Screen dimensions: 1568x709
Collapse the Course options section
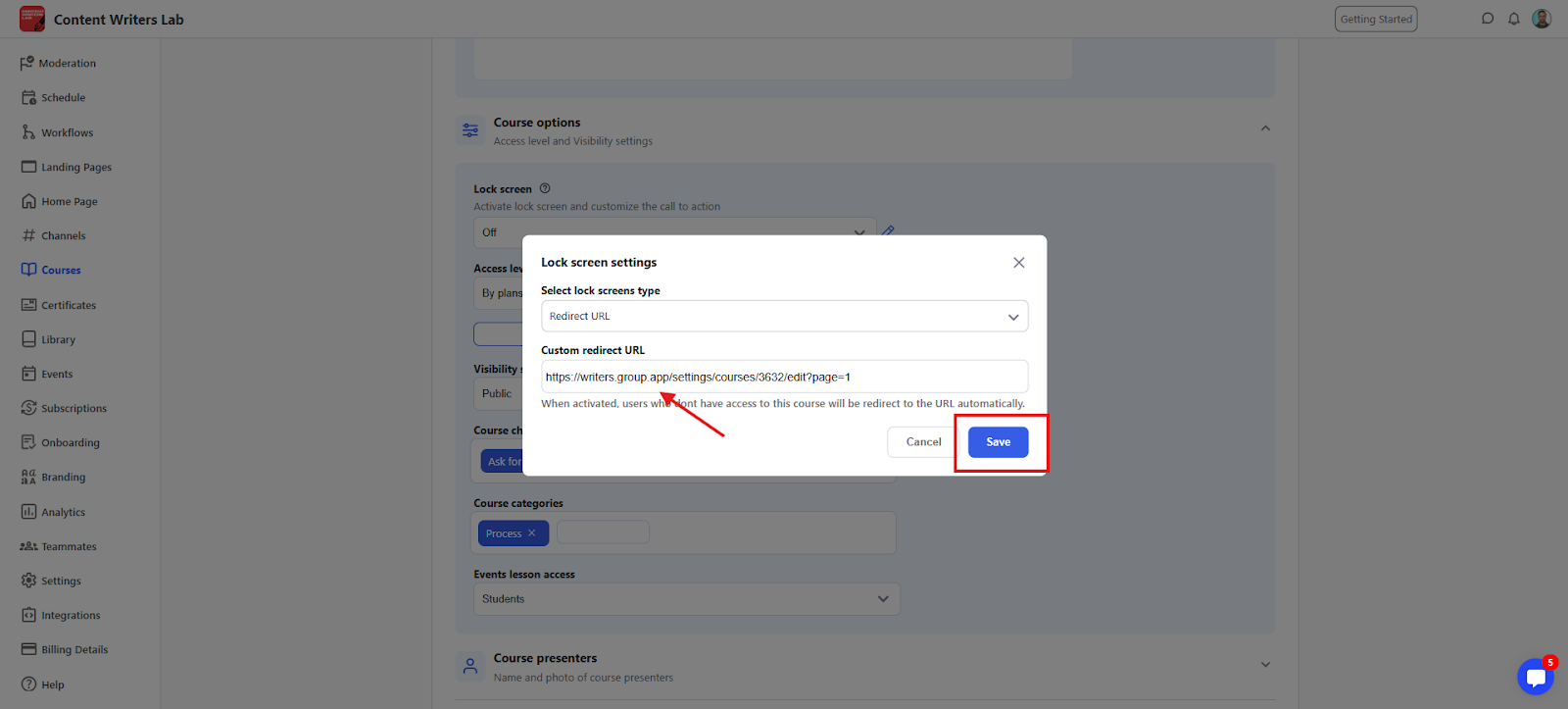(1265, 128)
